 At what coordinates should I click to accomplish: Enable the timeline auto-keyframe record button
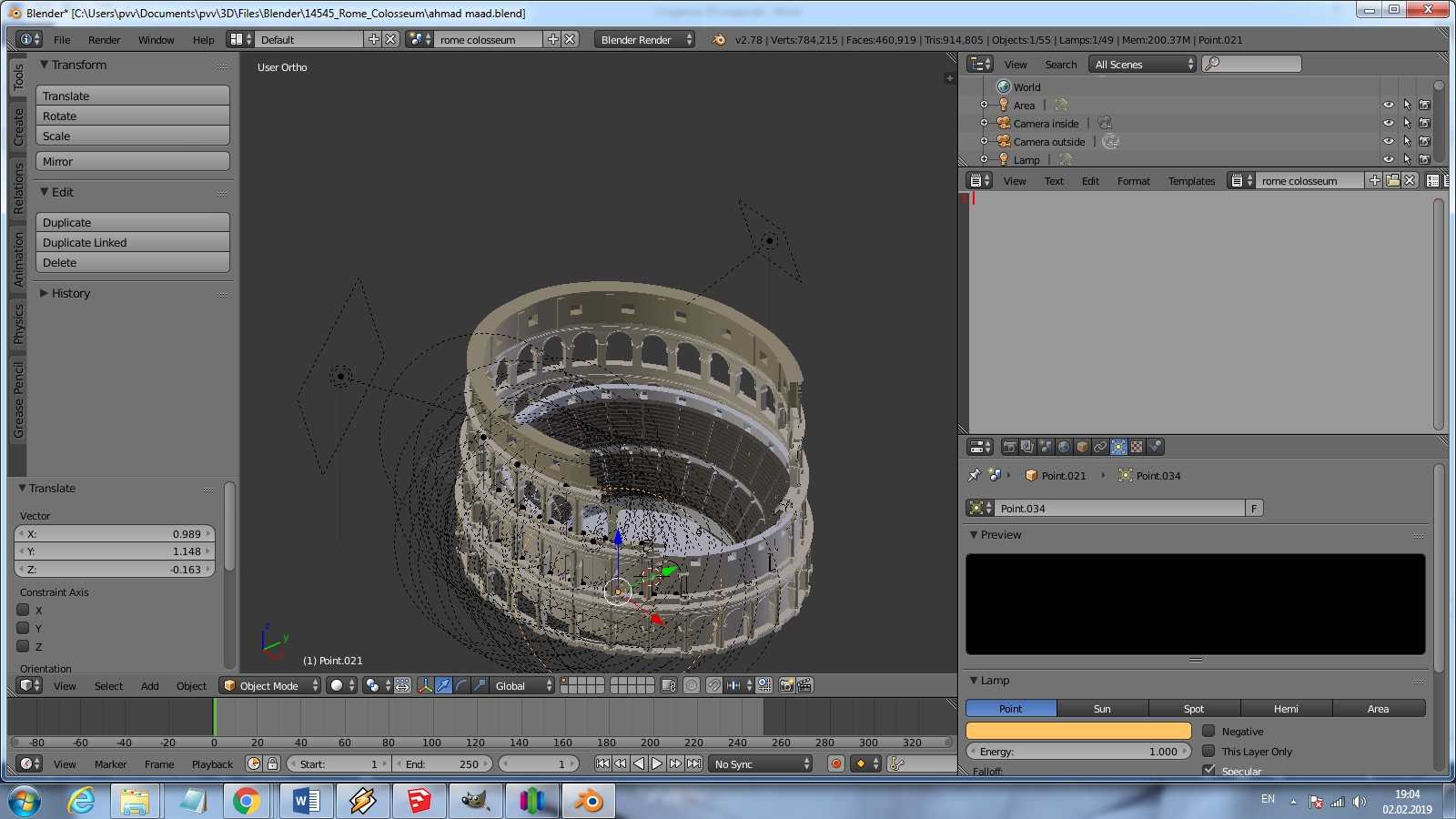click(835, 763)
